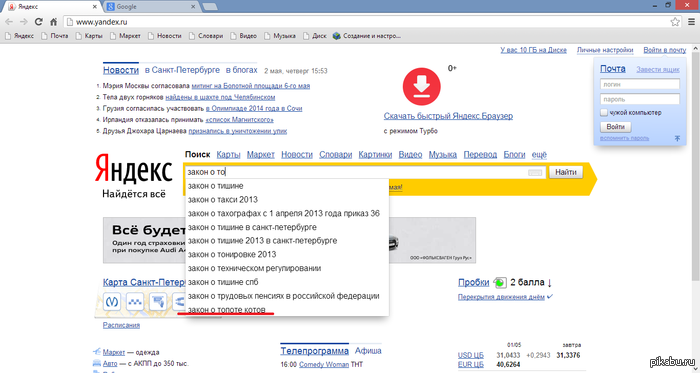
Task: Click the browser forward arrow
Action: [x=24, y=21]
